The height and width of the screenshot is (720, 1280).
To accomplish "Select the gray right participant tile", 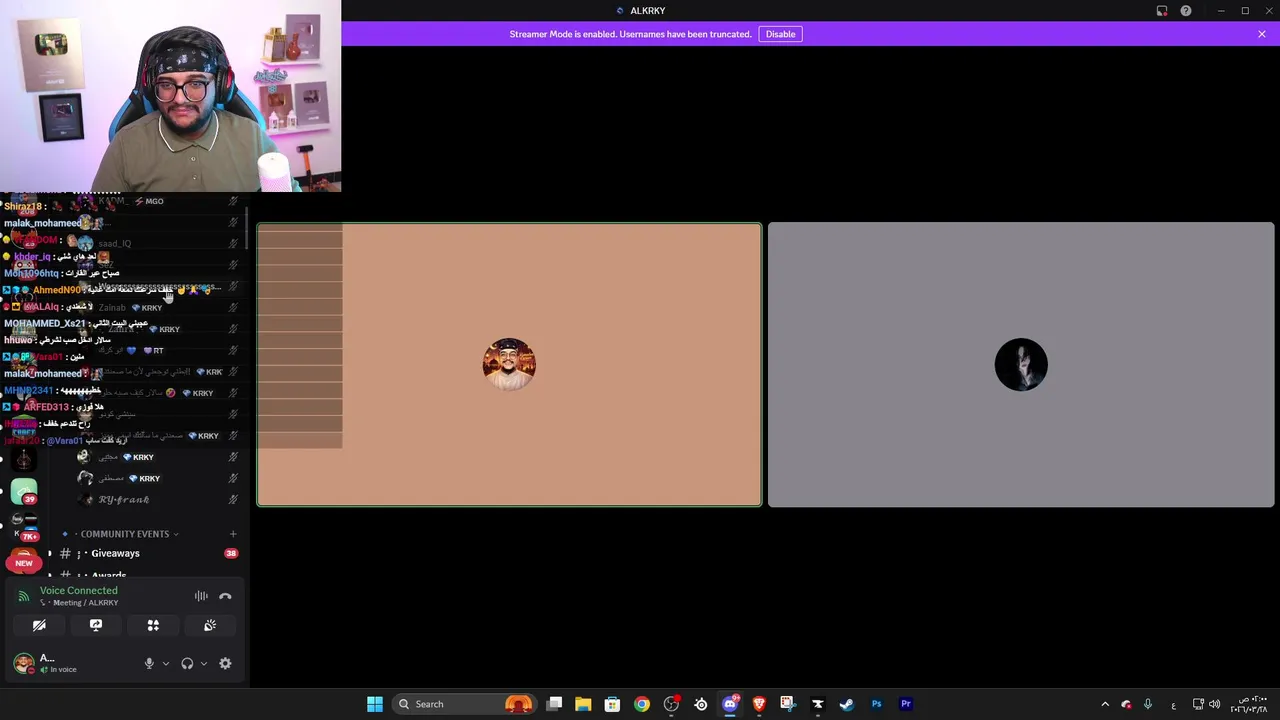I will (x=1021, y=364).
